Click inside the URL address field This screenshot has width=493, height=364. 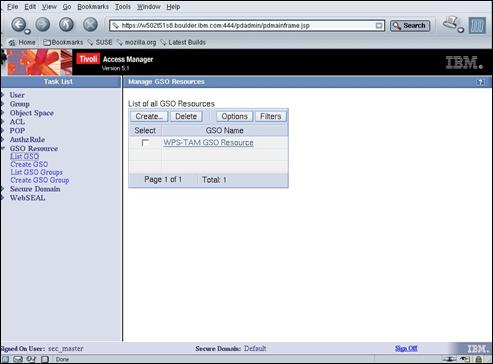(x=247, y=26)
